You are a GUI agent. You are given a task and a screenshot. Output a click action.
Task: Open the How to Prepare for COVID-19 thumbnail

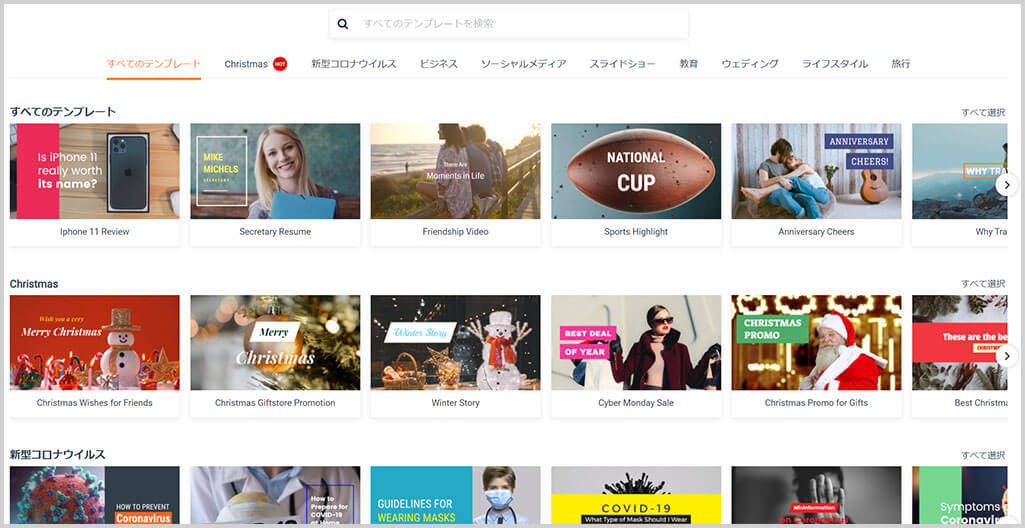pyautogui.click(x=275, y=495)
